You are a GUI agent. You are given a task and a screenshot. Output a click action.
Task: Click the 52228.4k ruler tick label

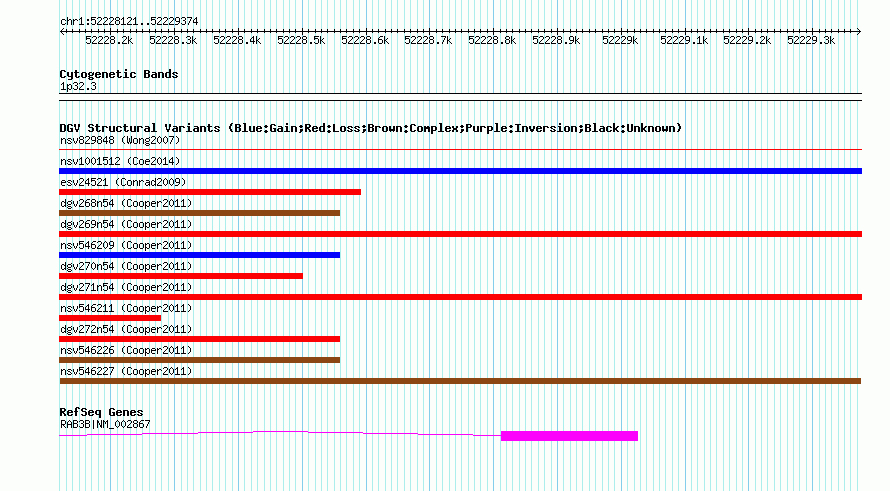point(237,40)
